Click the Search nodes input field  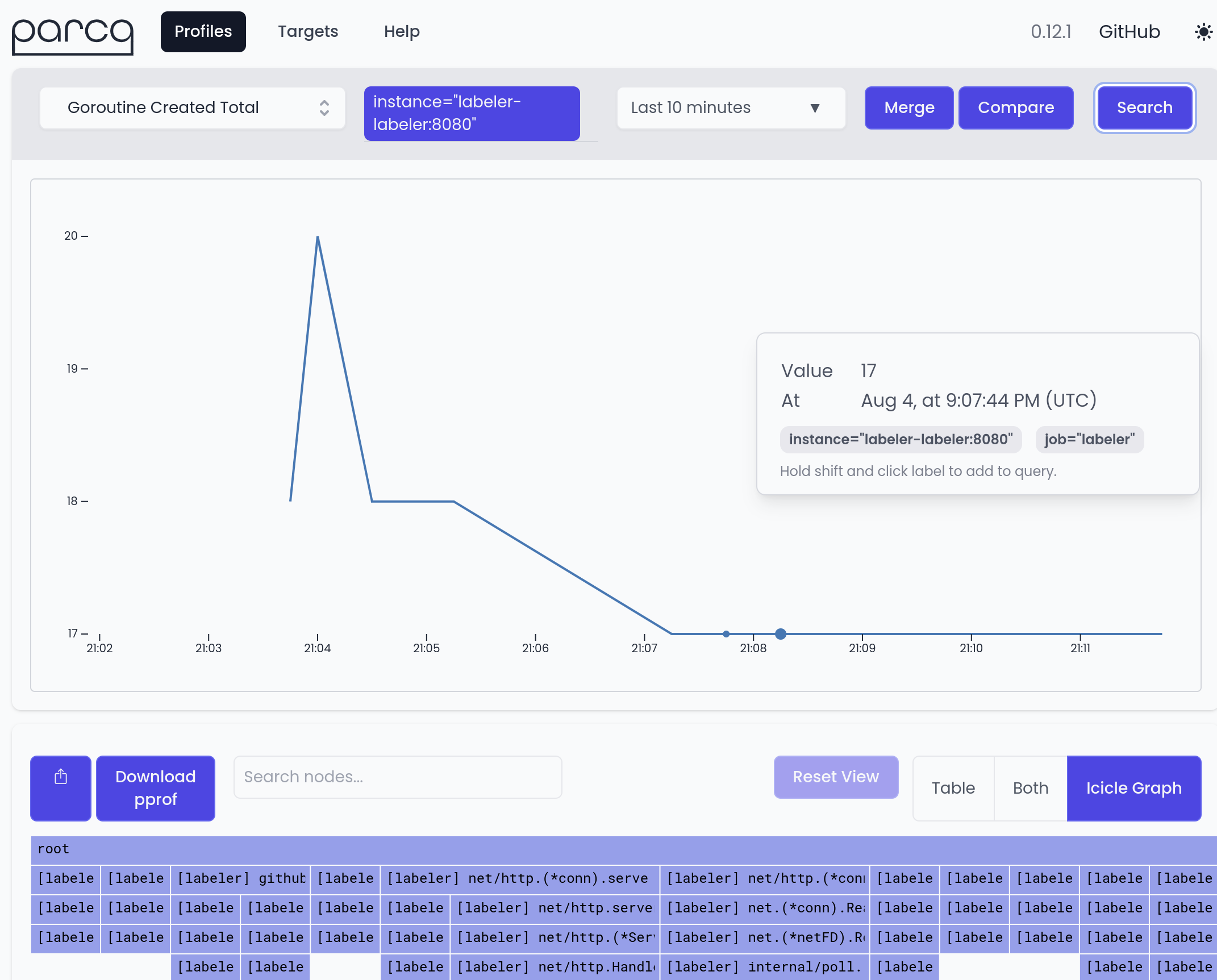tap(397, 777)
